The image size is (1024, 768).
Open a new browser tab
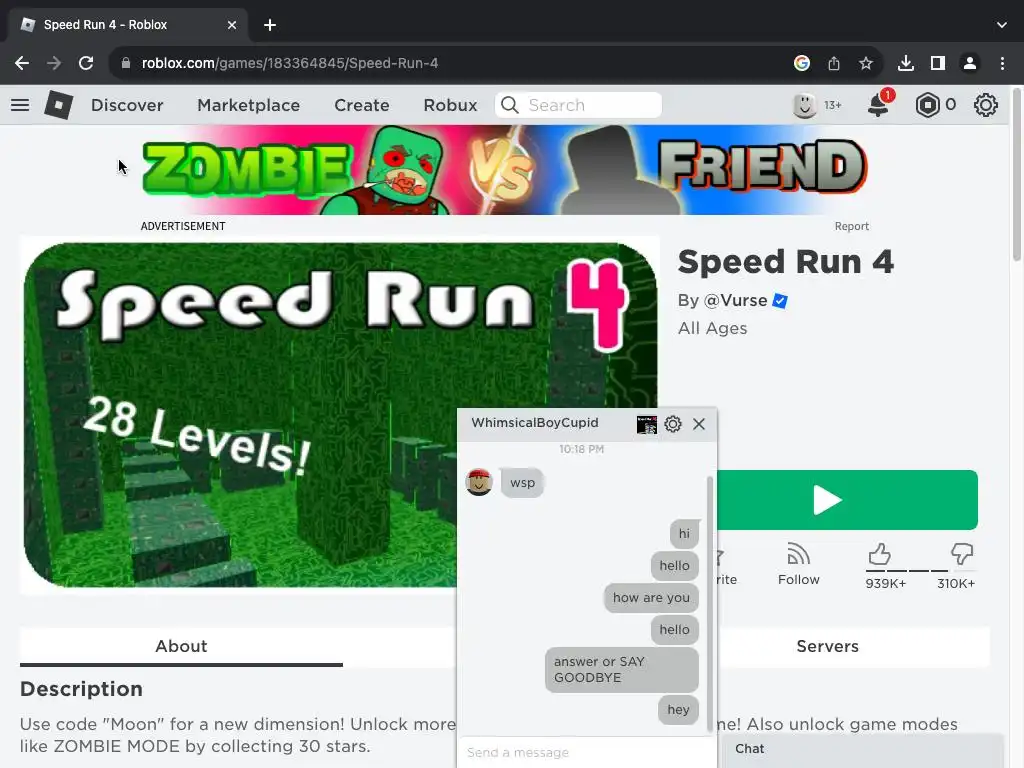[x=270, y=25]
